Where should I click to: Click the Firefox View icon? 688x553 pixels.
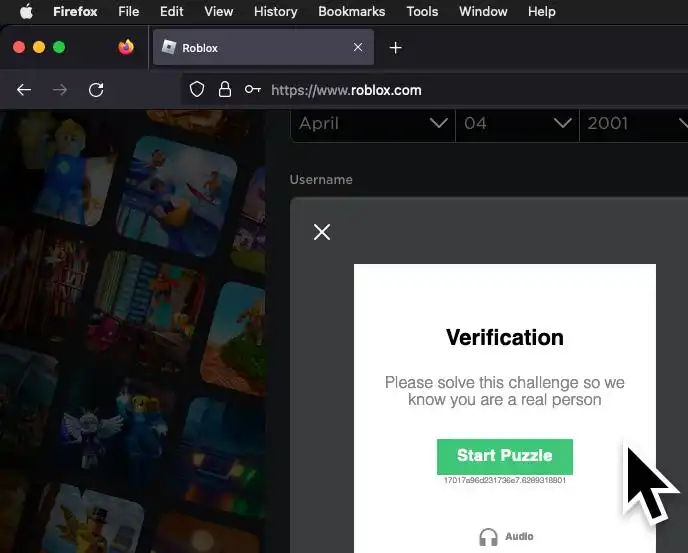coord(126,47)
